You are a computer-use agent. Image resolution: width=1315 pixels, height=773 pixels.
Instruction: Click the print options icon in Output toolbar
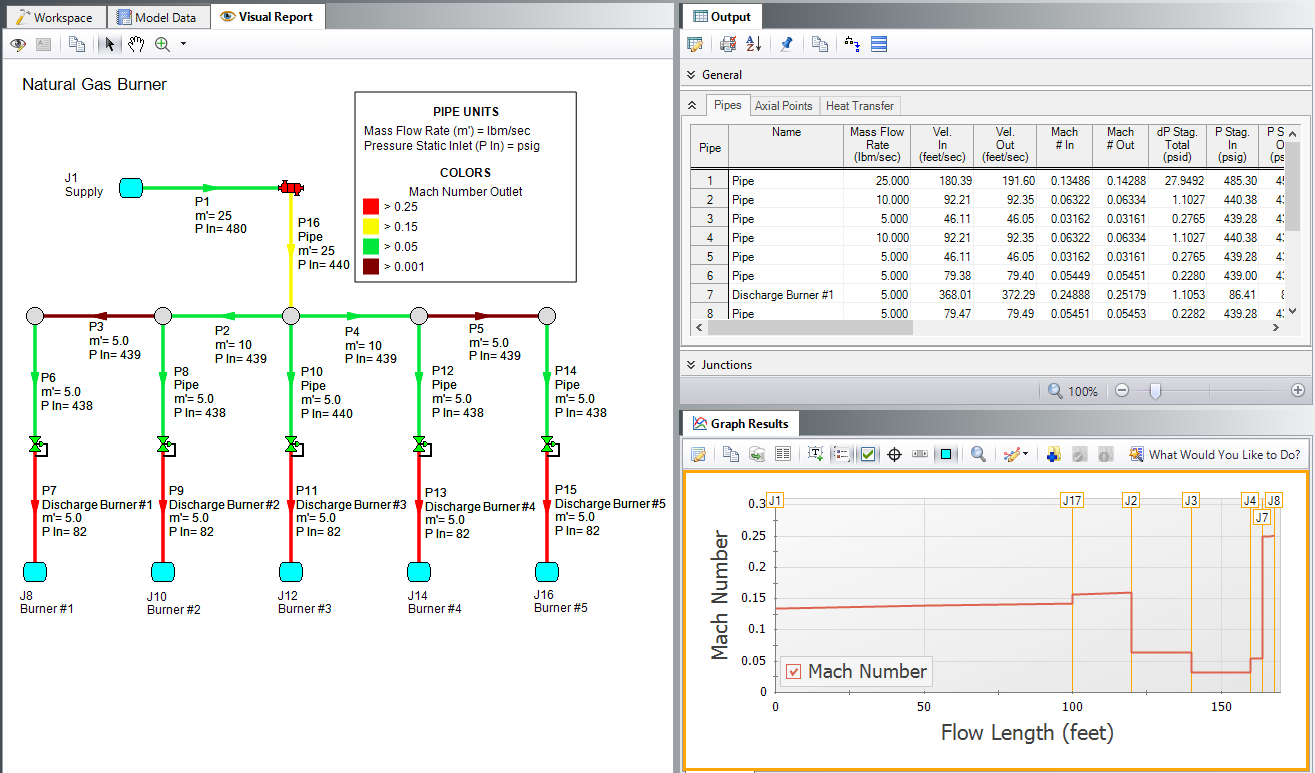coord(728,44)
